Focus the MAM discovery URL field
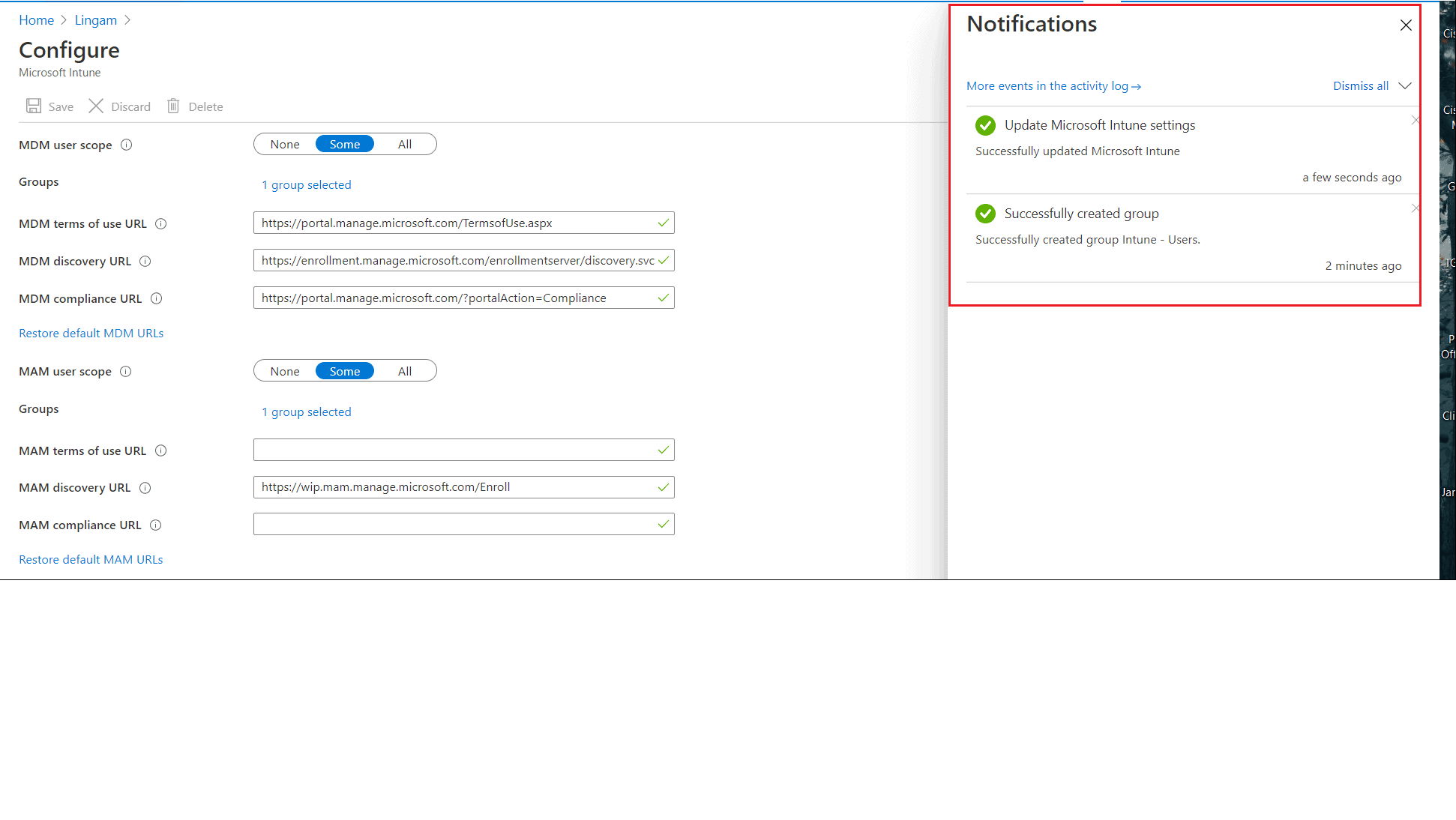 coord(464,487)
